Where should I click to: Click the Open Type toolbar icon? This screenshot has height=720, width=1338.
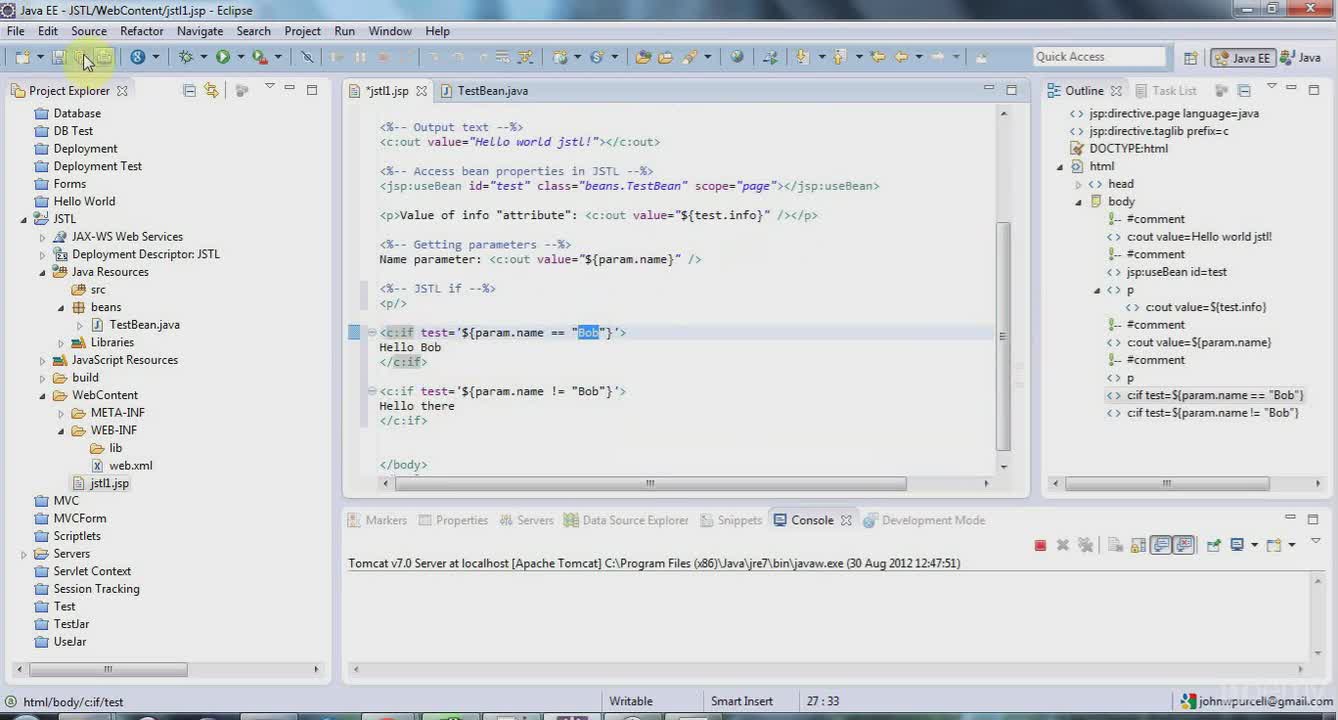point(643,57)
